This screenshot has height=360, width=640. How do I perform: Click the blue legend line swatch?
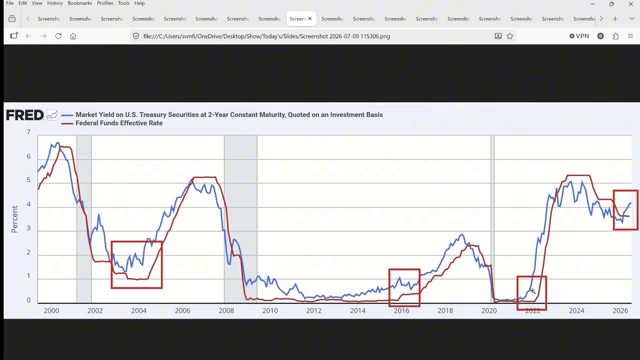click(x=67, y=115)
